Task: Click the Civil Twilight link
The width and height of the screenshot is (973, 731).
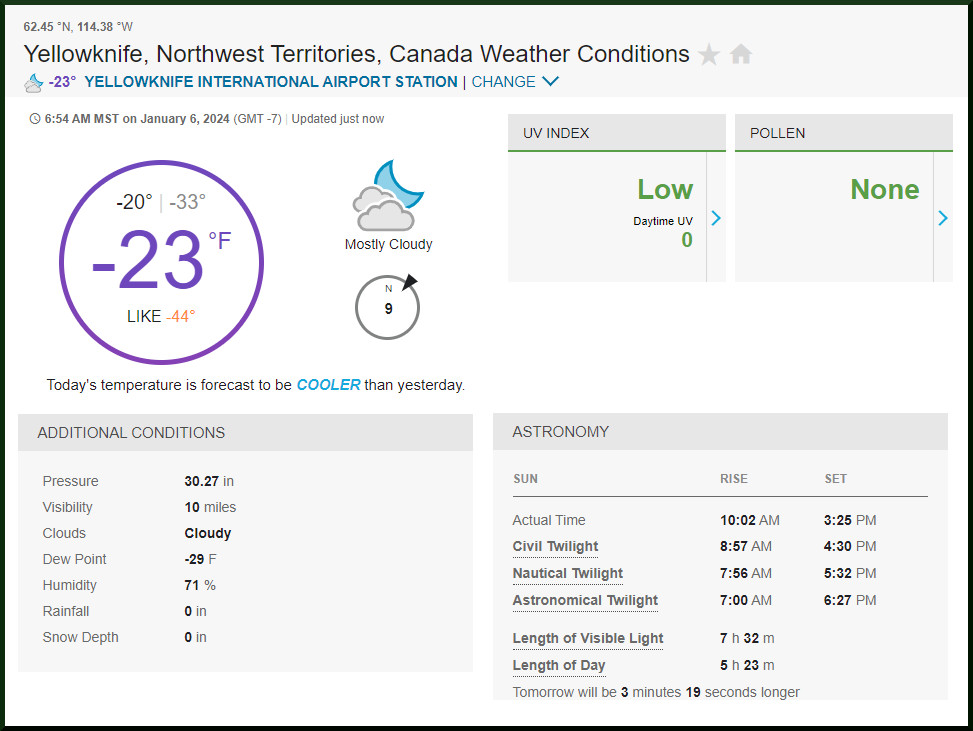Action: (x=555, y=547)
